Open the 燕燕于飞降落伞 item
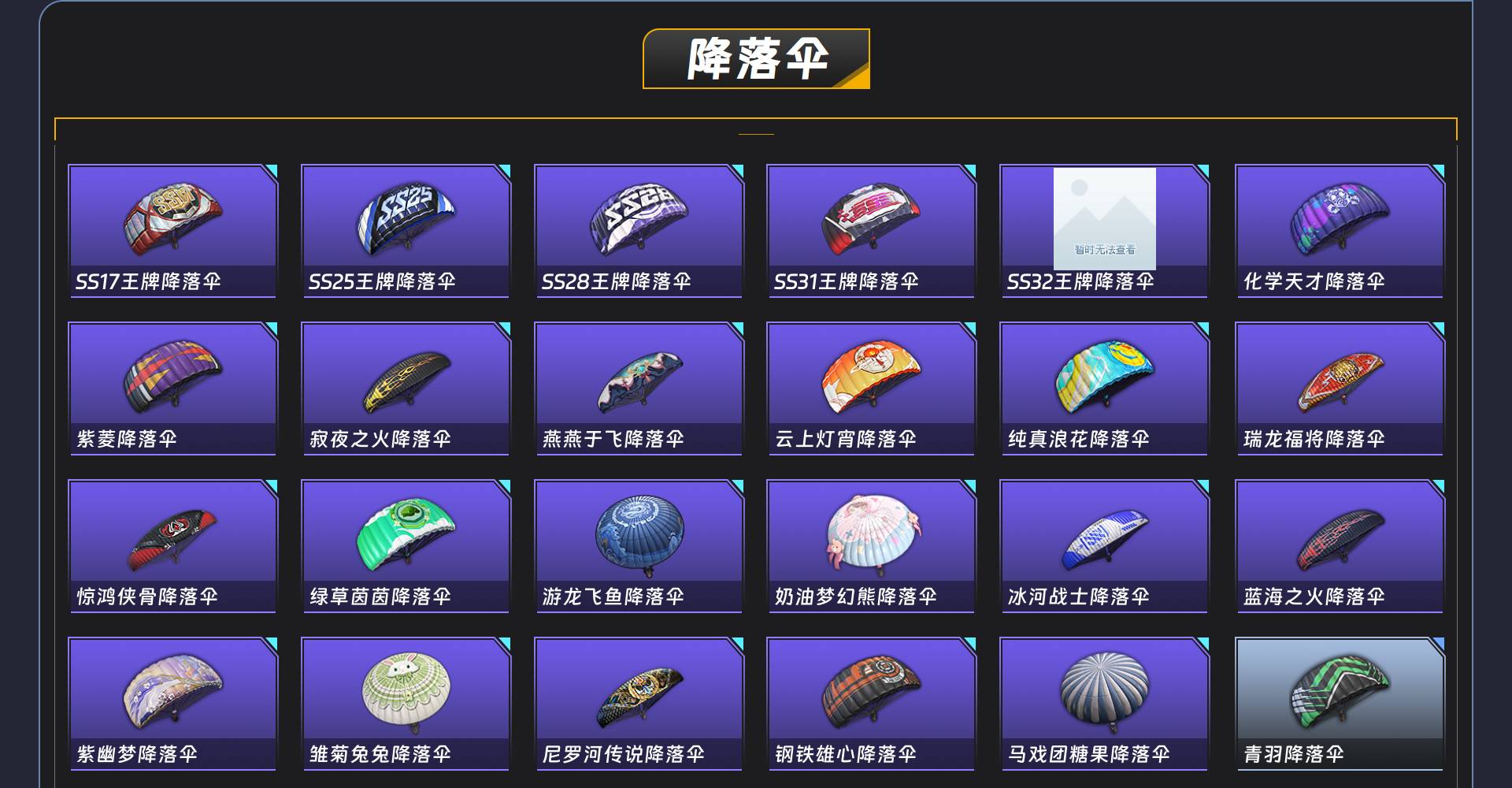This screenshot has height=788, width=1512. click(x=639, y=388)
